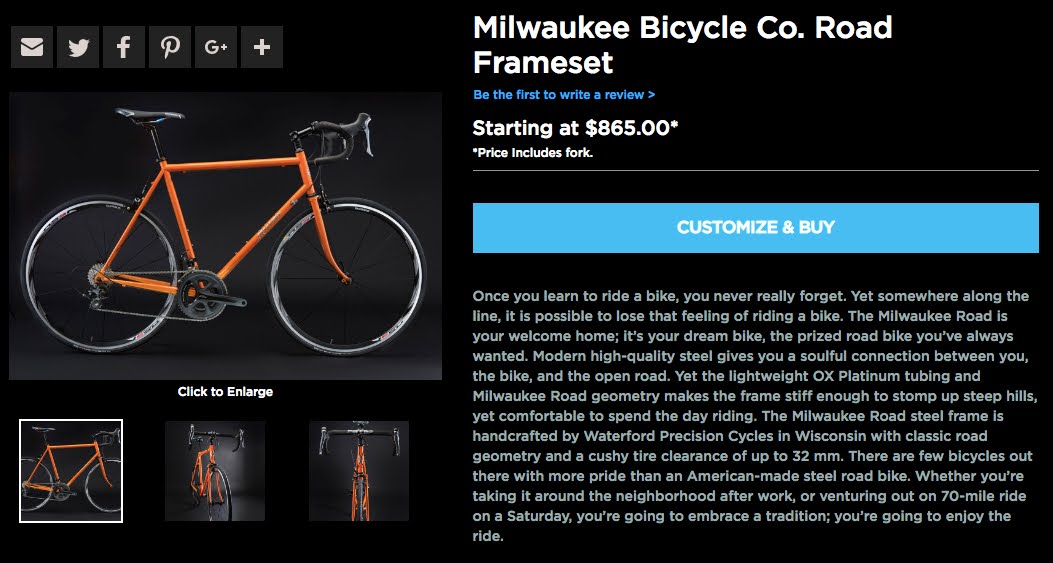This screenshot has width=1053, height=563.
Task: Share the product on Twitter
Action: click(x=78, y=47)
